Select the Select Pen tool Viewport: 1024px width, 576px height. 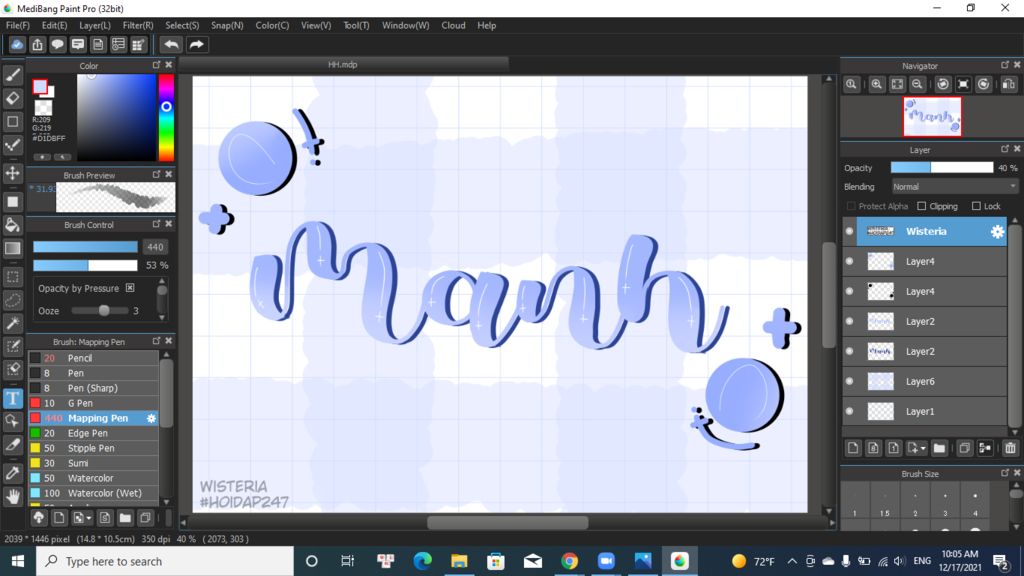pyautogui.click(x=12, y=346)
